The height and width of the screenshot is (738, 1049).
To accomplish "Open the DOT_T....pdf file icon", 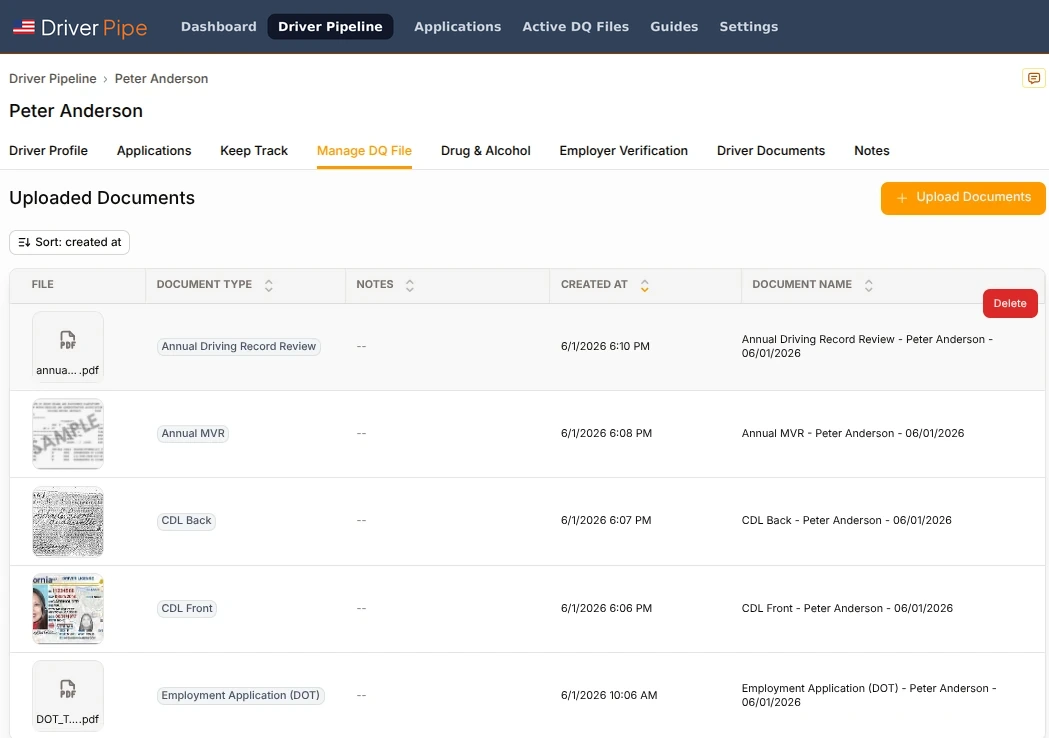I will [x=68, y=696].
